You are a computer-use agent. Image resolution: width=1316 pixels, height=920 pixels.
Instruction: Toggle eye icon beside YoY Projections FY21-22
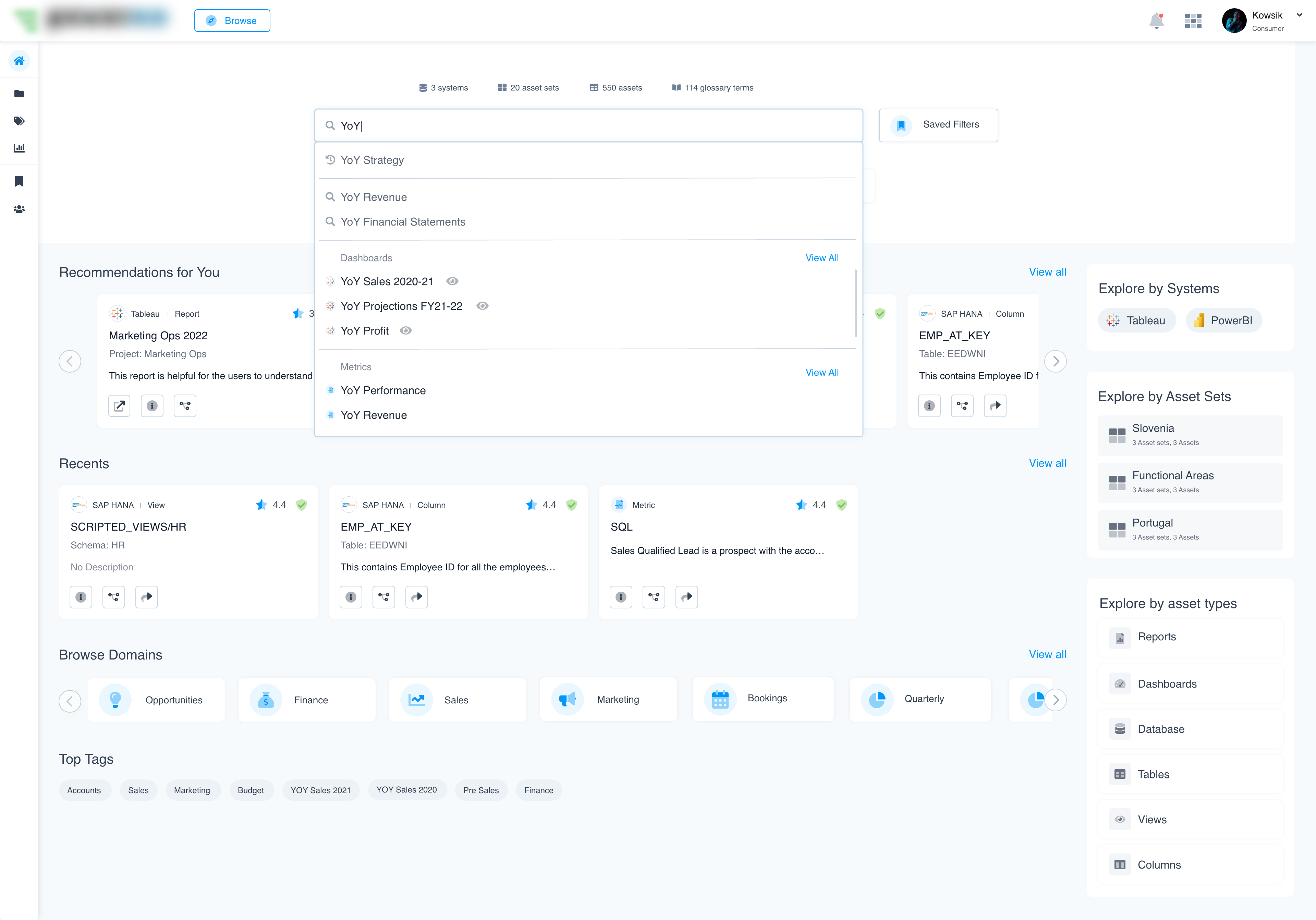pyautogui.click(x=483, y=305)
